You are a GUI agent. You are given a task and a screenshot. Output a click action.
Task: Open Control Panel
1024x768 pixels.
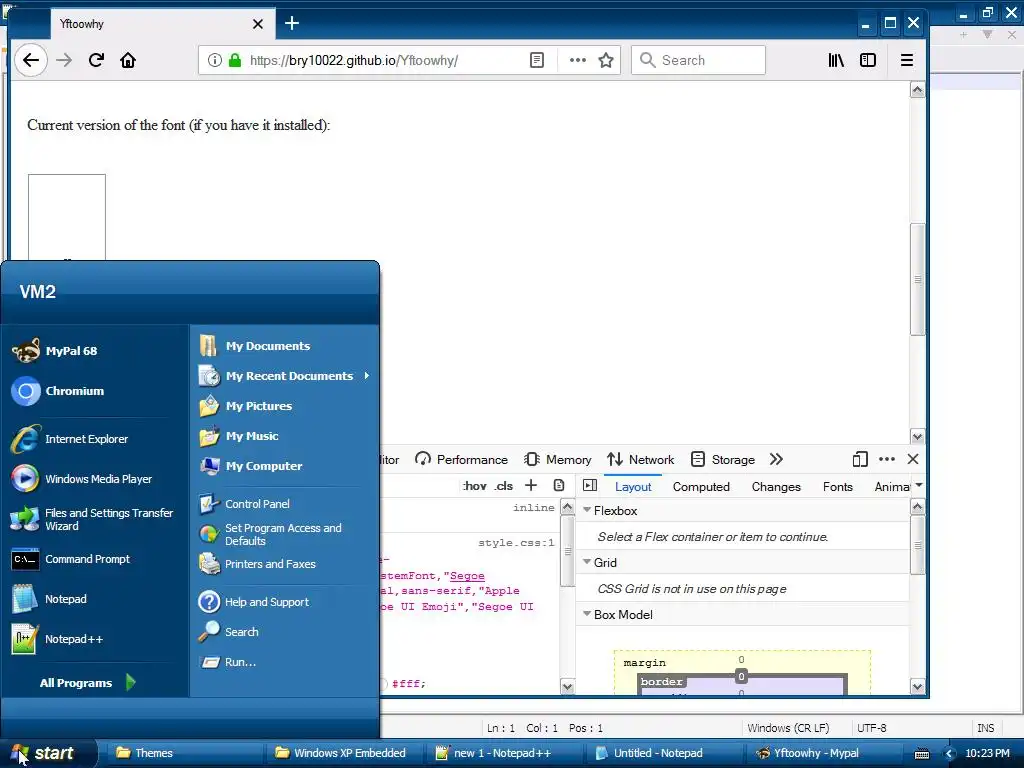point(244,504)
